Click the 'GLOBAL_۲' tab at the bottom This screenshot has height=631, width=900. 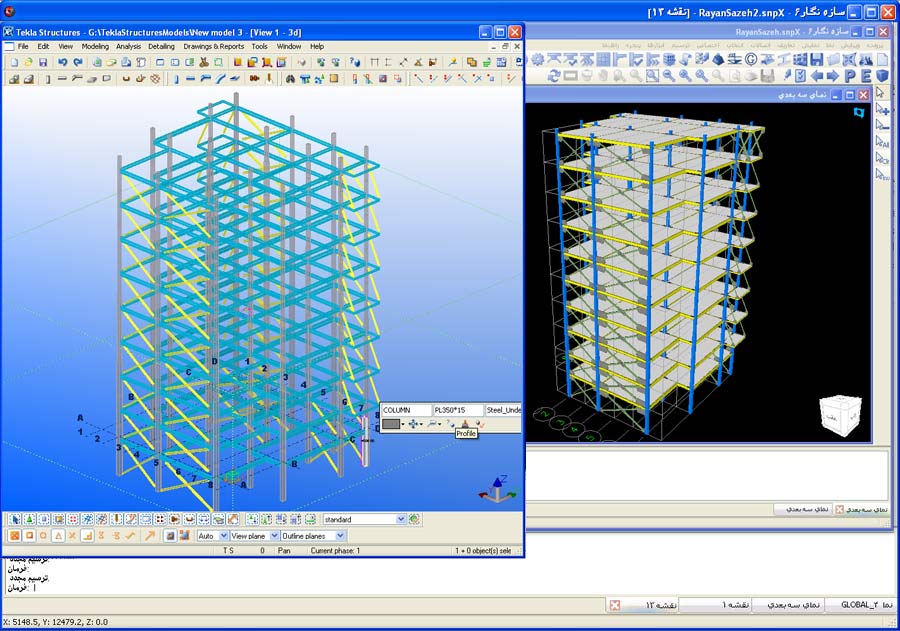point(860,605)
